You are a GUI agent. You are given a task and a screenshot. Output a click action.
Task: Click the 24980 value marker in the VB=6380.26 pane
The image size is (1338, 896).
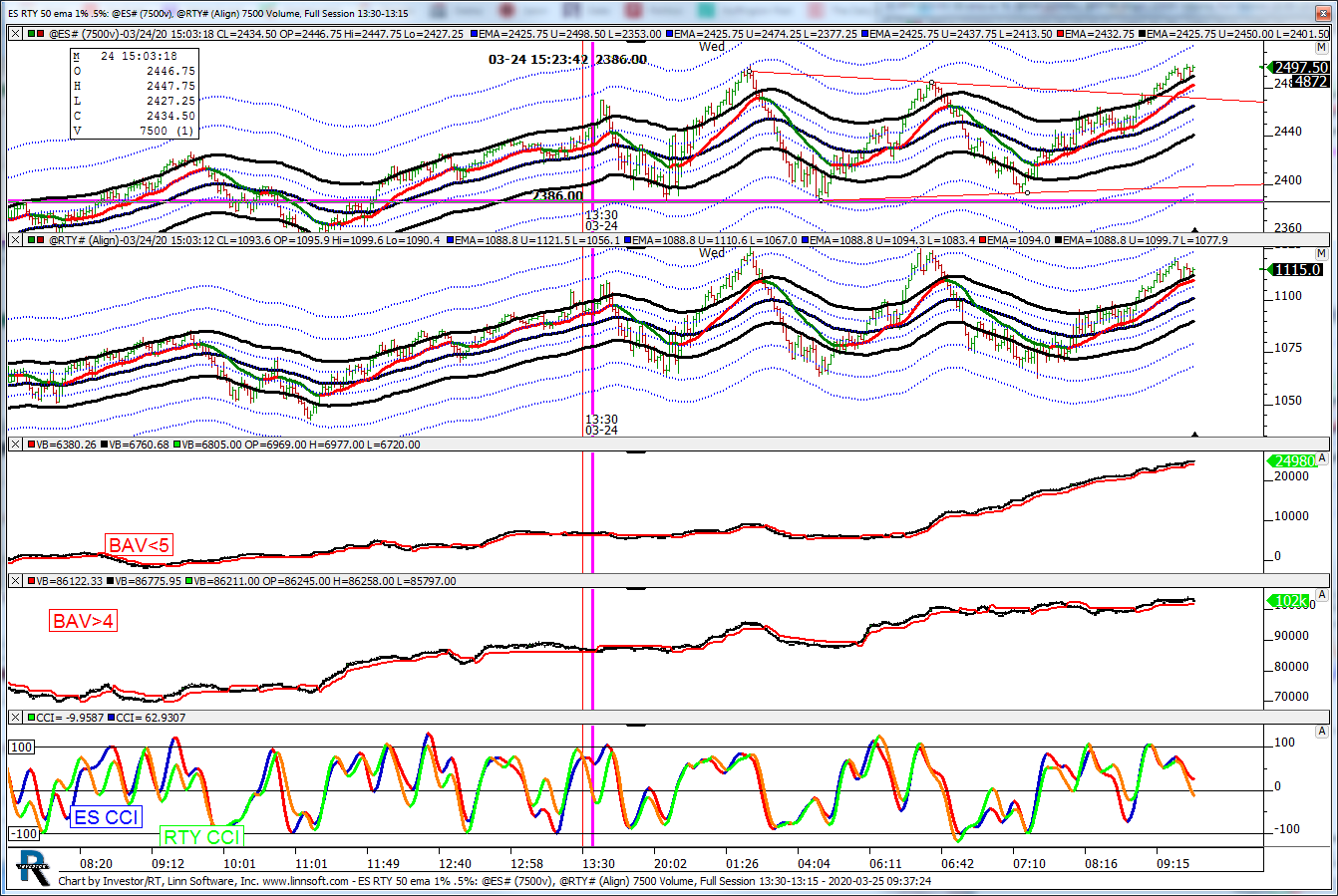1293,460
